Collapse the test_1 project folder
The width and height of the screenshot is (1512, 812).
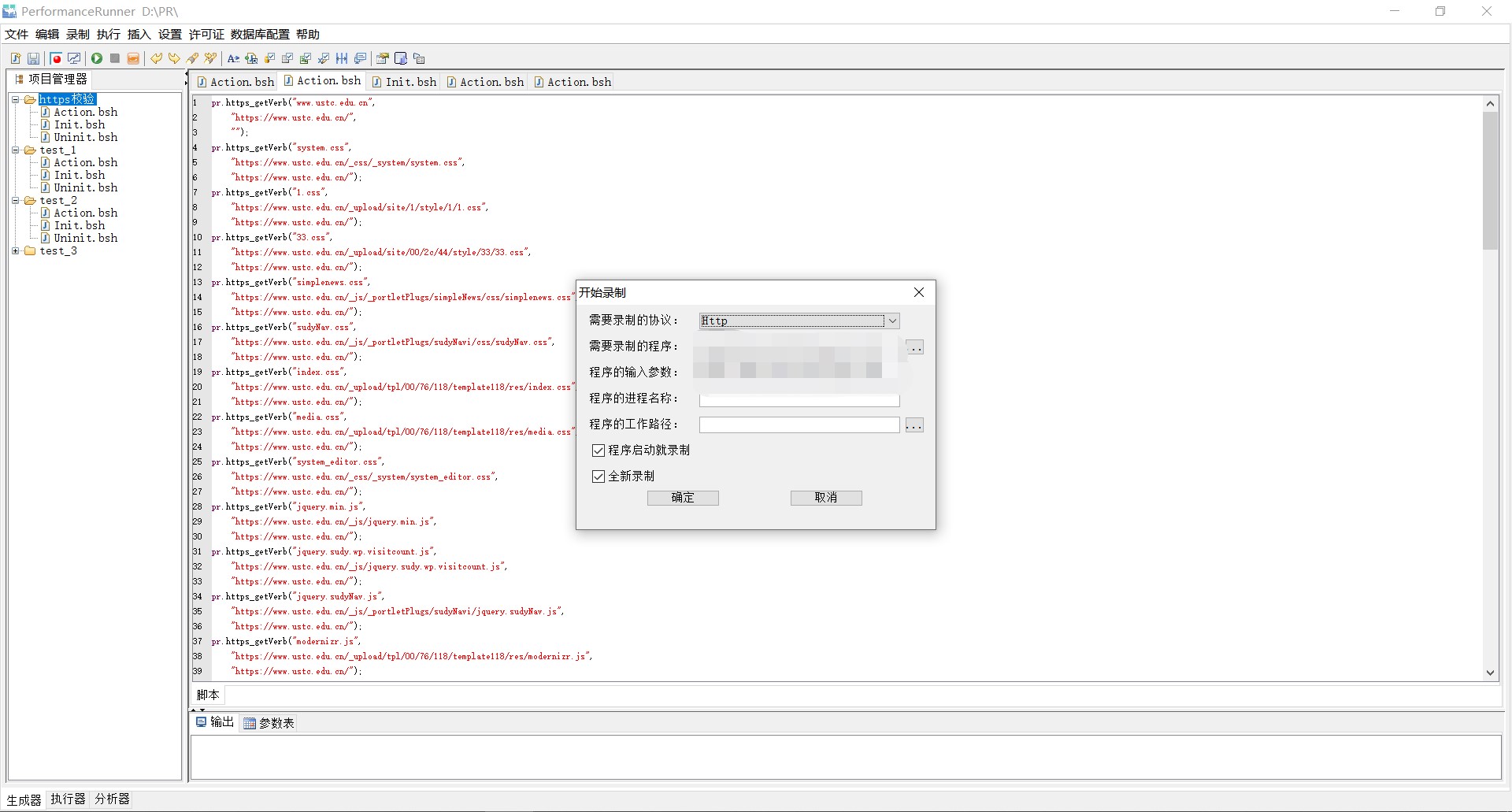click(x=15, y=150)
